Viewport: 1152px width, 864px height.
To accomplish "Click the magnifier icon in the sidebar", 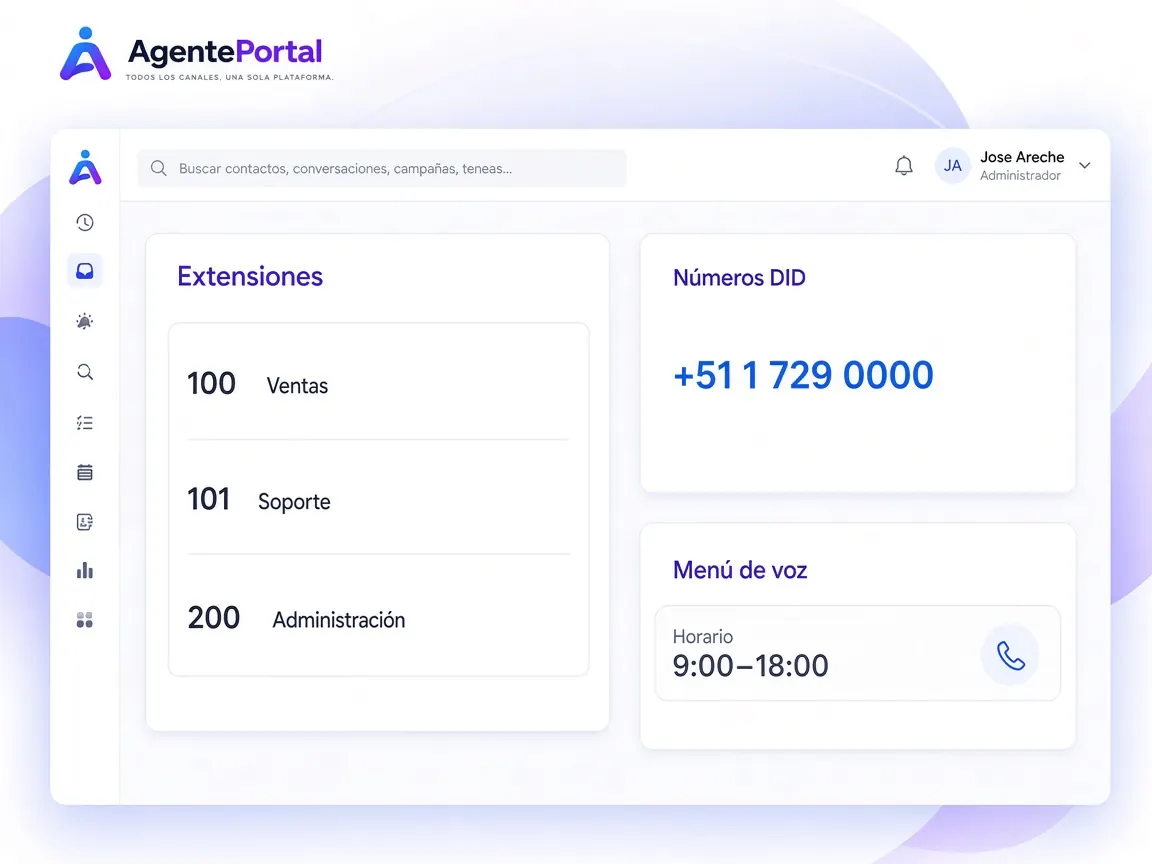I will pyautogui.click(x=85, y=372).
